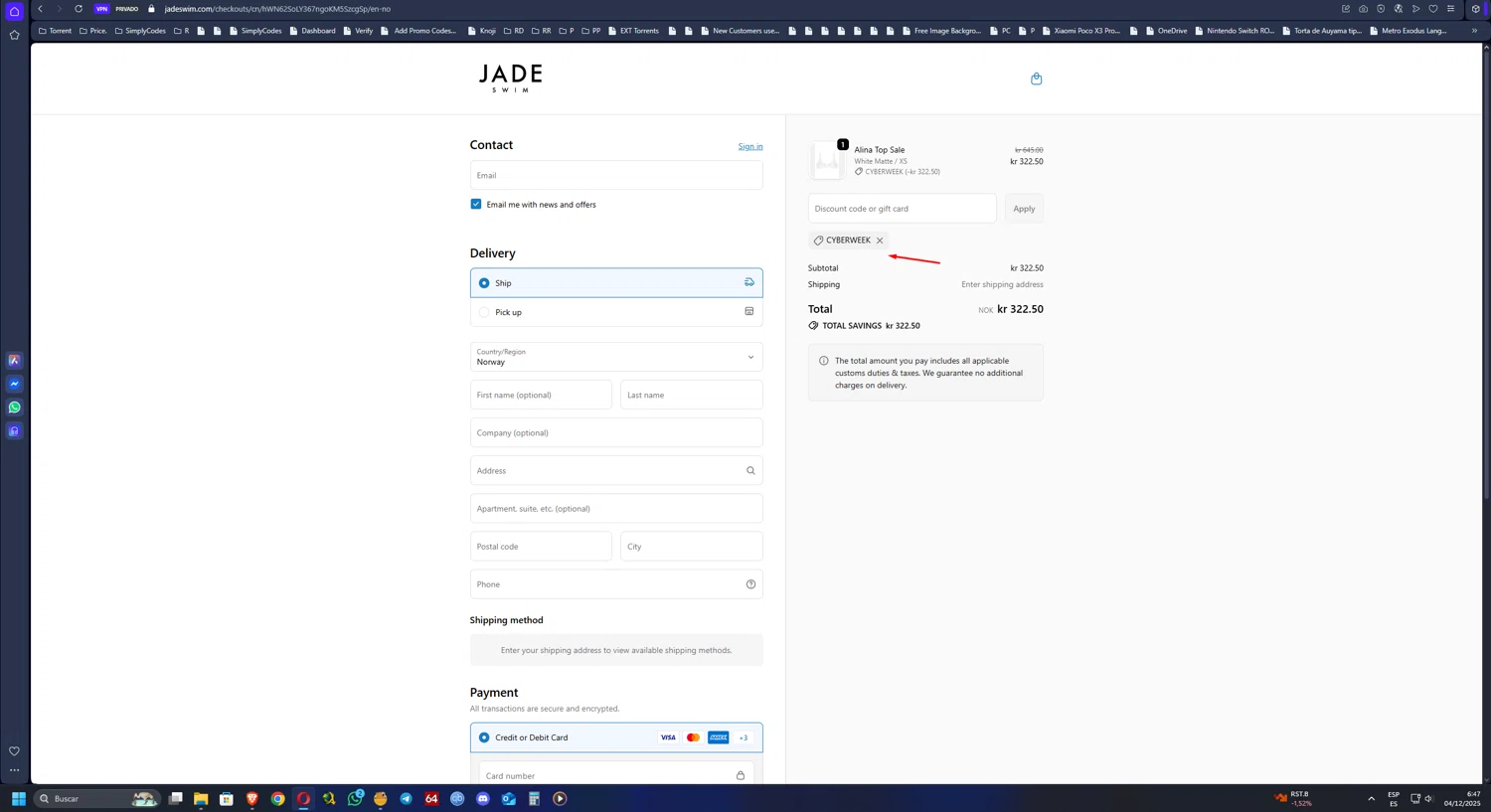The image size is (1491, 812).
Task: Remove the CYBERWEEK discount code
Action: point(880,241)
